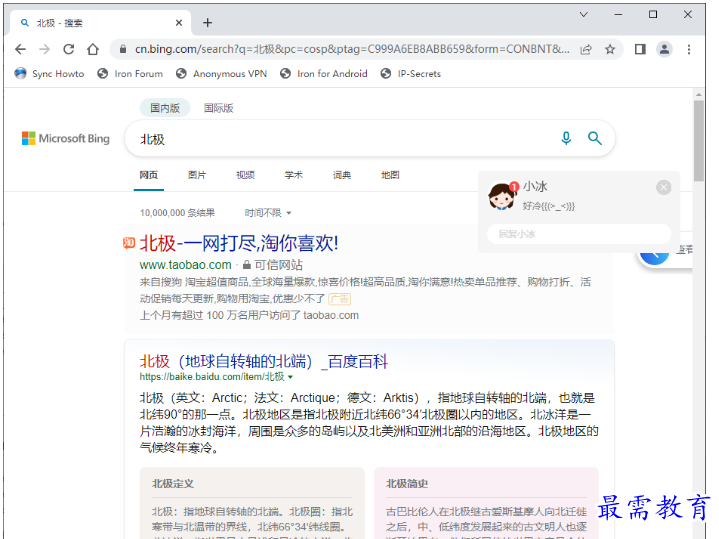Close the 北极 - 搜索 tab
The height and width of the screenshot is (539, 719).
(179, 22)
